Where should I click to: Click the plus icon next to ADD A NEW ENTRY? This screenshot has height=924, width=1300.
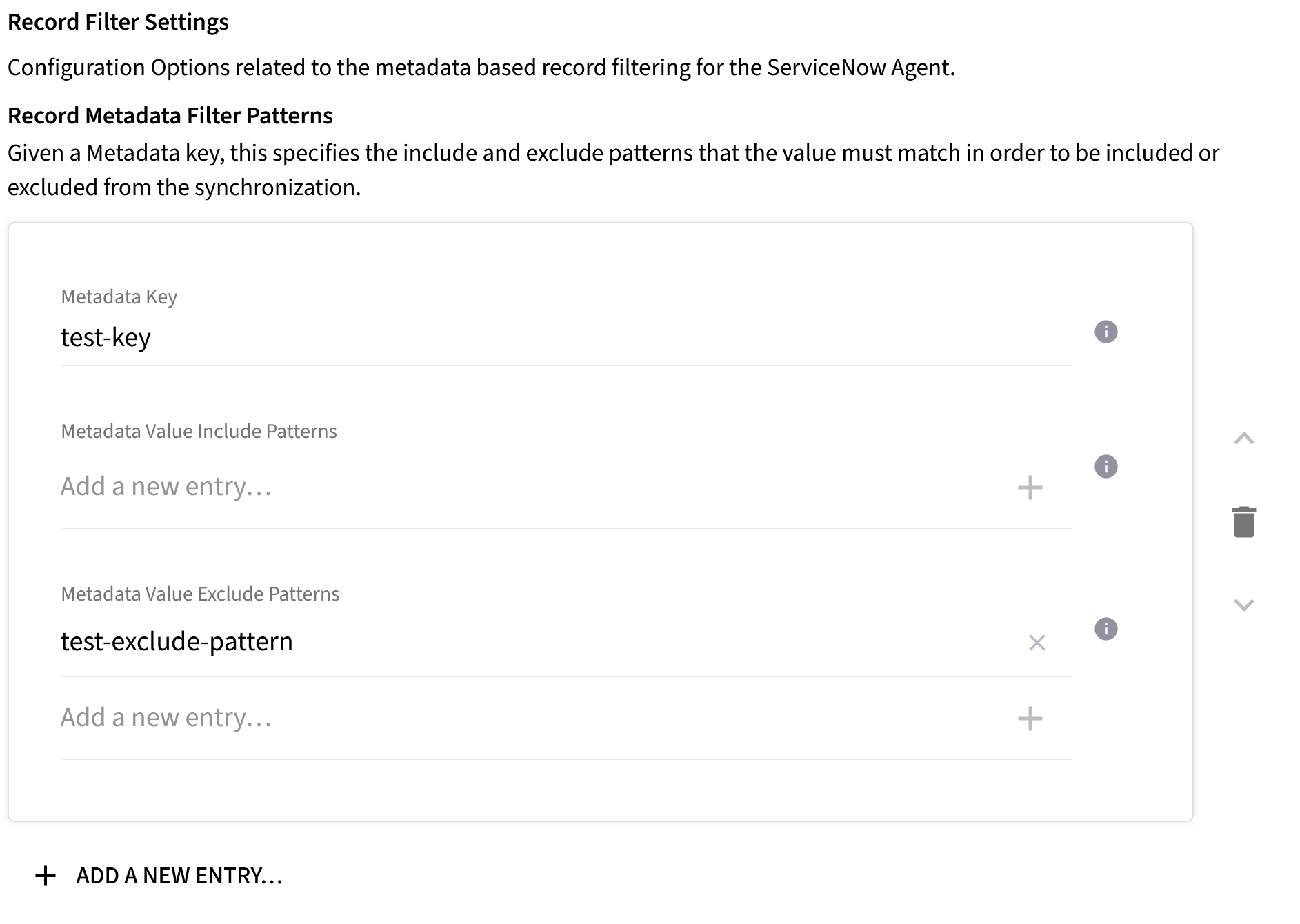coord(45,874)
